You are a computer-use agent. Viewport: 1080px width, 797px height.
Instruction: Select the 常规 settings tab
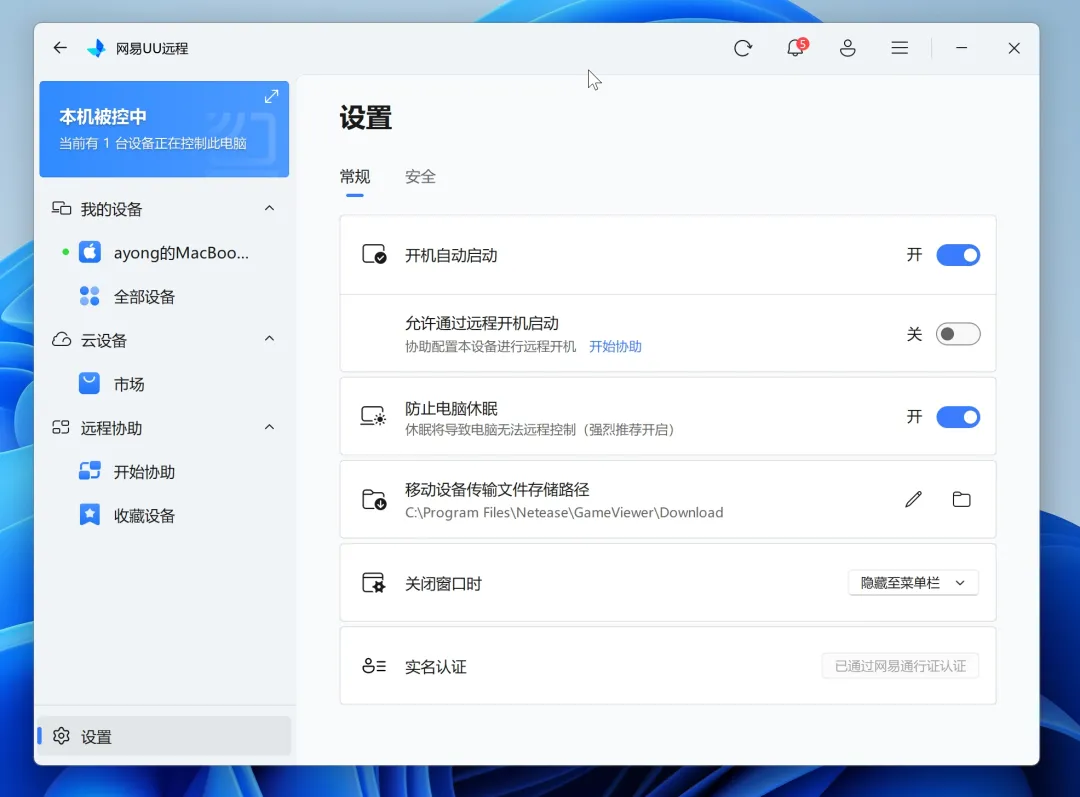354,176
